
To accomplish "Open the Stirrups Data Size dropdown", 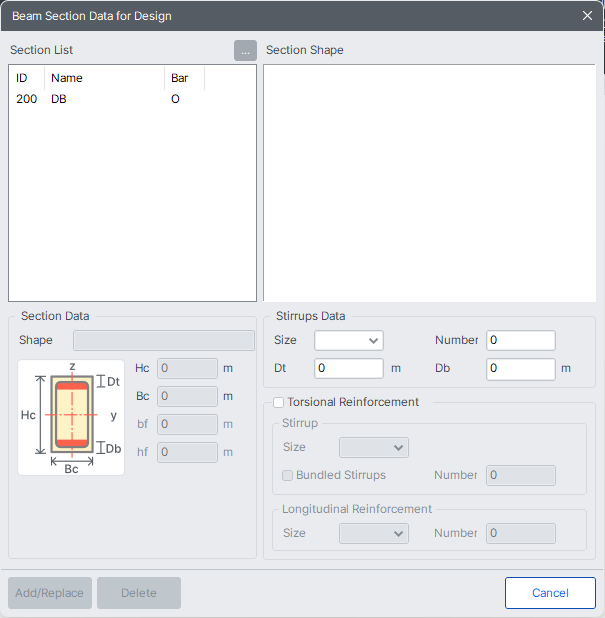I will [x=349, y=341].
